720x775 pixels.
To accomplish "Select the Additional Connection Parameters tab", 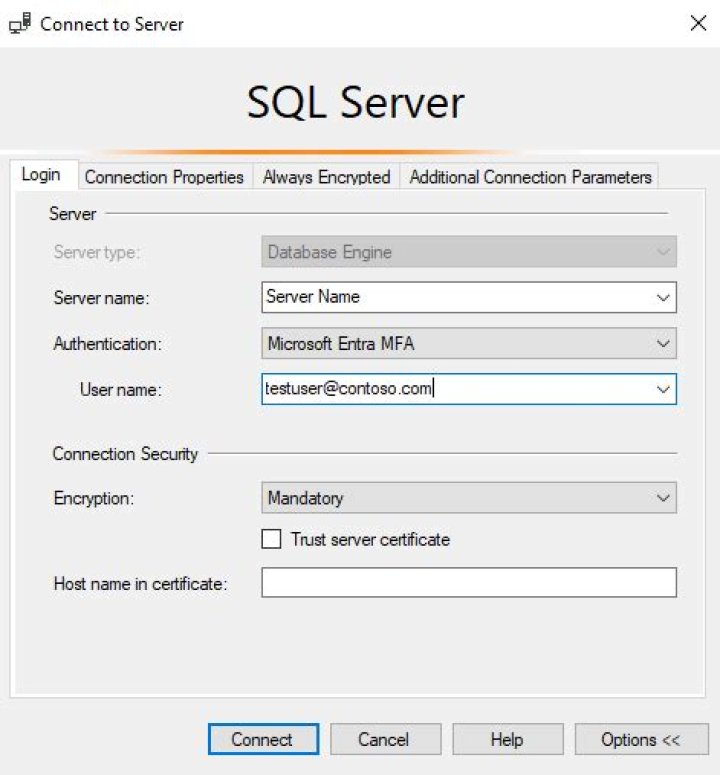I will (530, 177).
